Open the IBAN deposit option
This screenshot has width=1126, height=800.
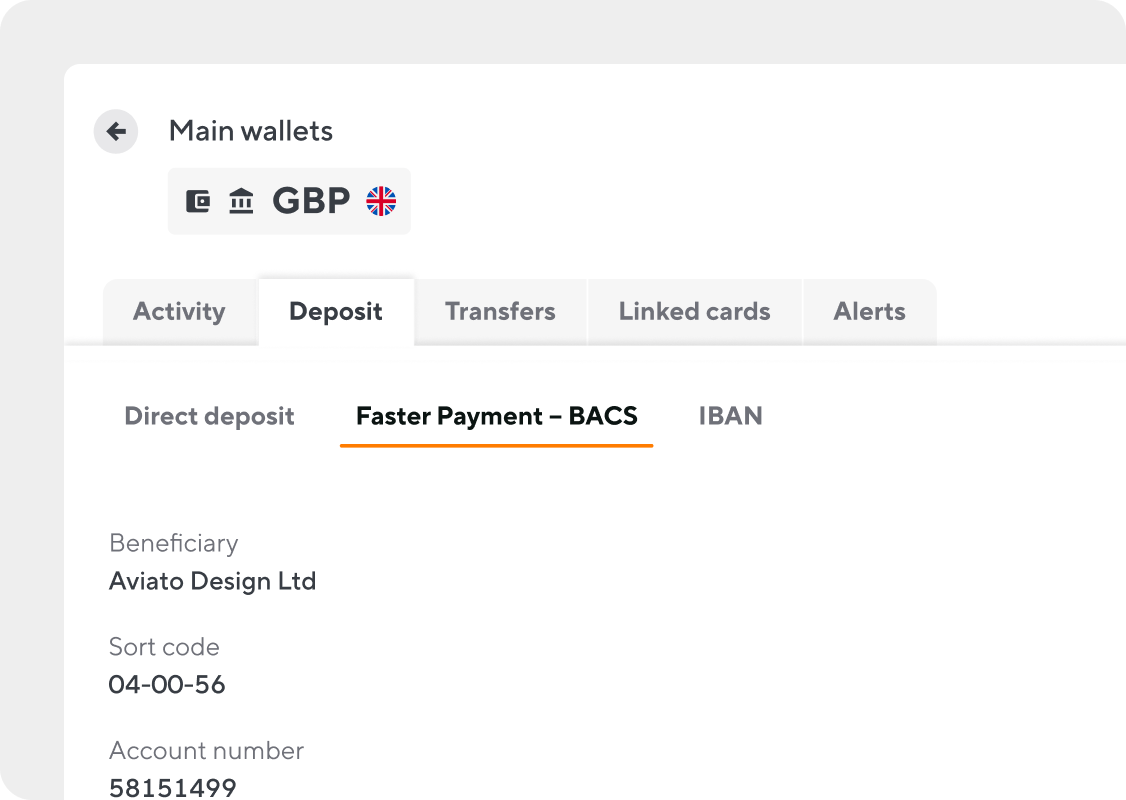731,416
